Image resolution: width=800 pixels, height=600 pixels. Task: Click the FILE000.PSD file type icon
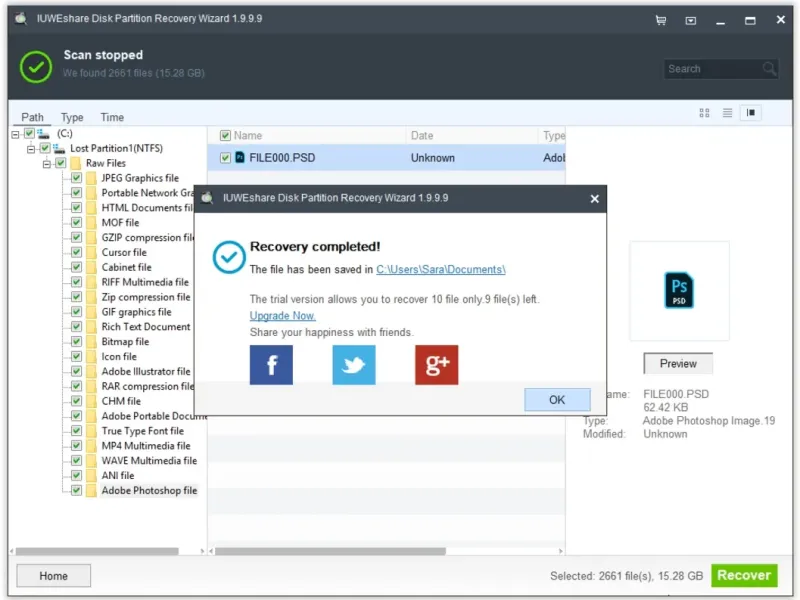240,158
